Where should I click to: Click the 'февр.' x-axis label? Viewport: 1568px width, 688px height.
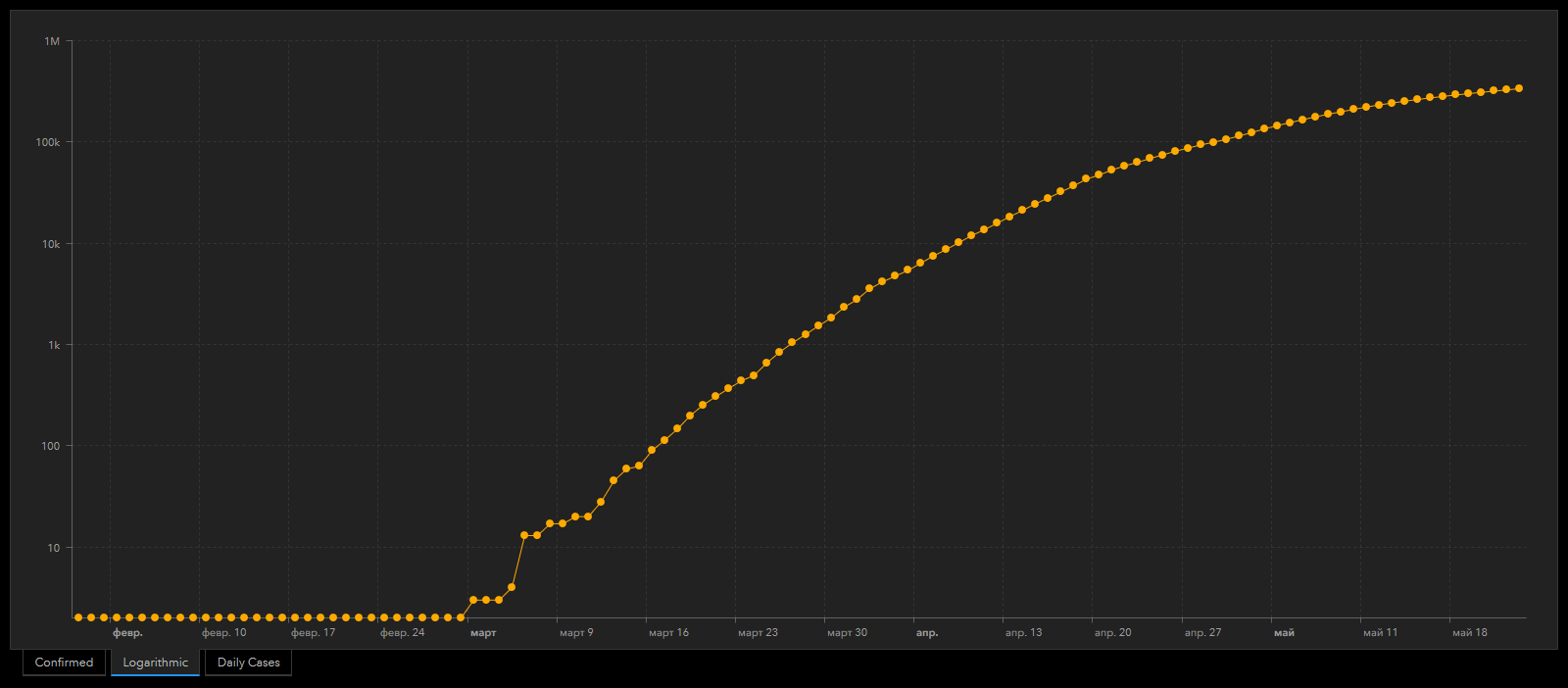[127, 633]
